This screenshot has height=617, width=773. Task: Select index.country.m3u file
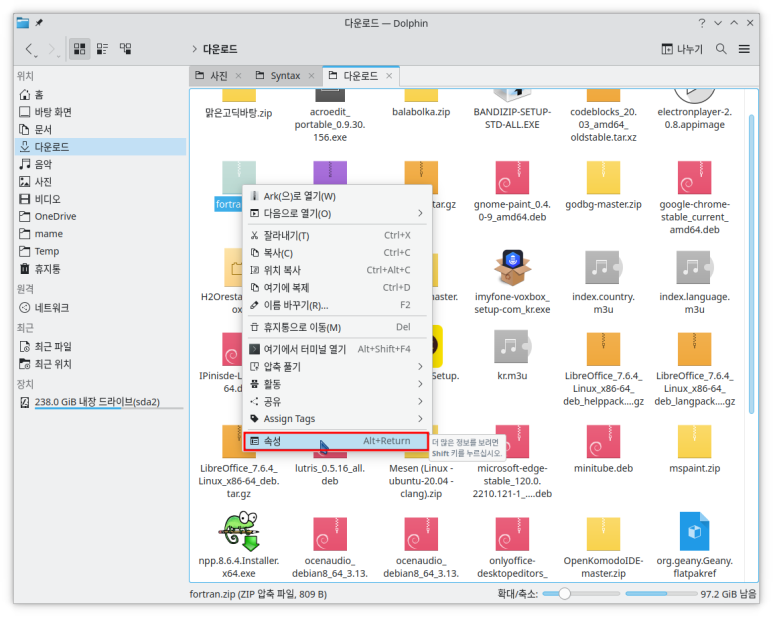point(603,282)
